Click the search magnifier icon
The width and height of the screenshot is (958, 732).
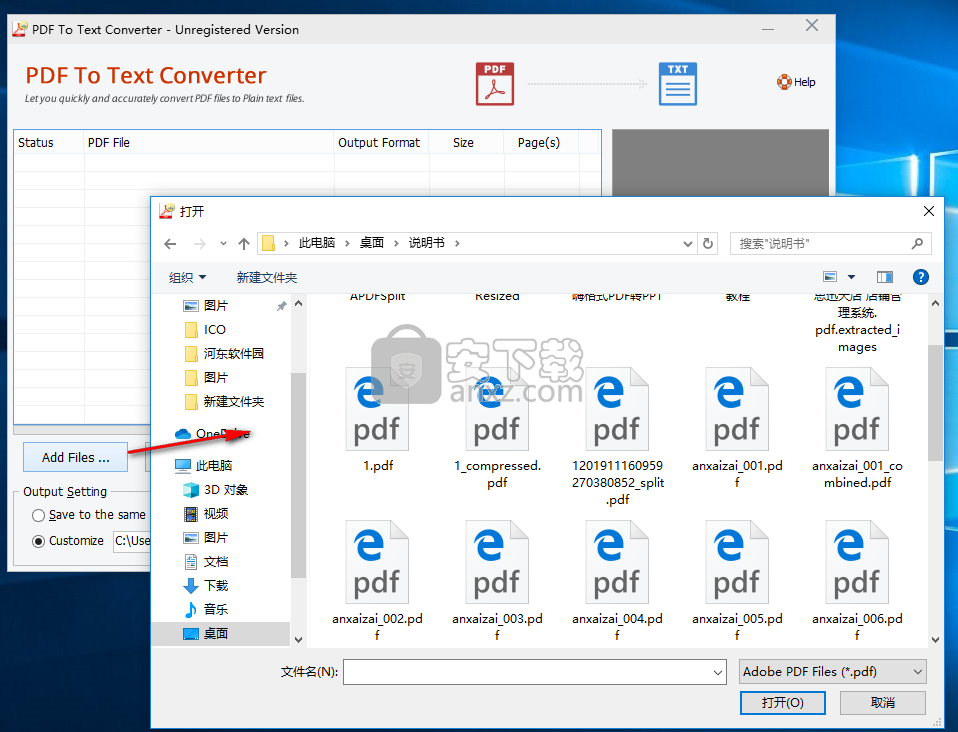(917, 243)
